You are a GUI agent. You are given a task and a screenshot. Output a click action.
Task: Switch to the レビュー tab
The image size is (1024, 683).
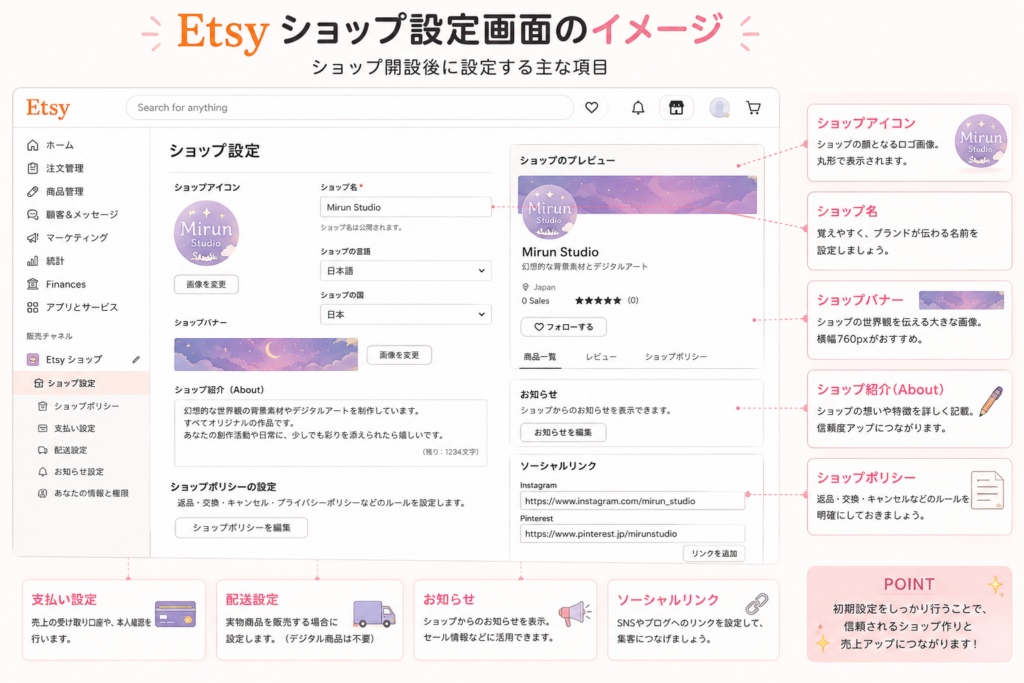[601, 357]
